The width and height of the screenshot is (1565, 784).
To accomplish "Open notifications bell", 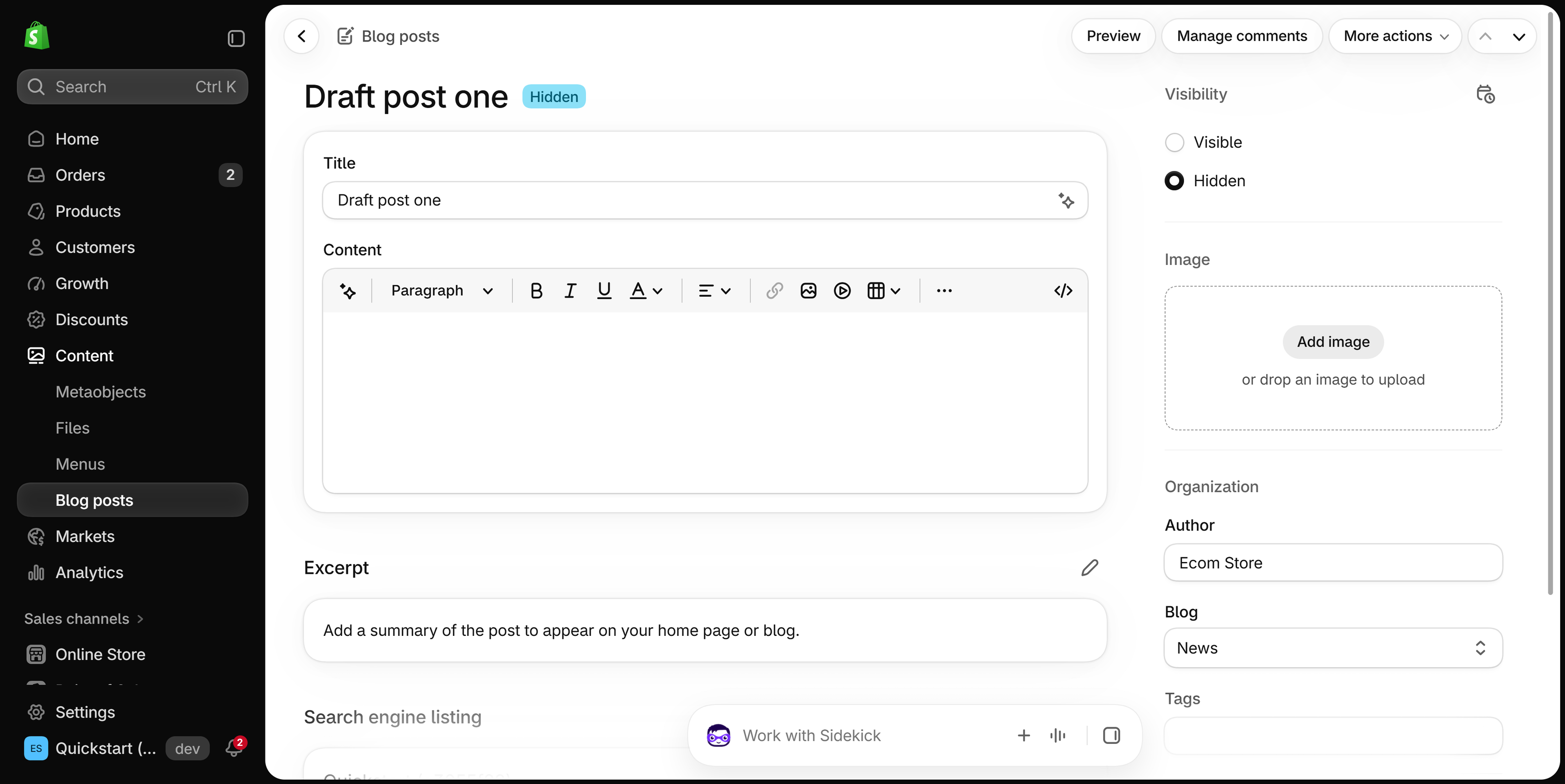I will 234,748.
